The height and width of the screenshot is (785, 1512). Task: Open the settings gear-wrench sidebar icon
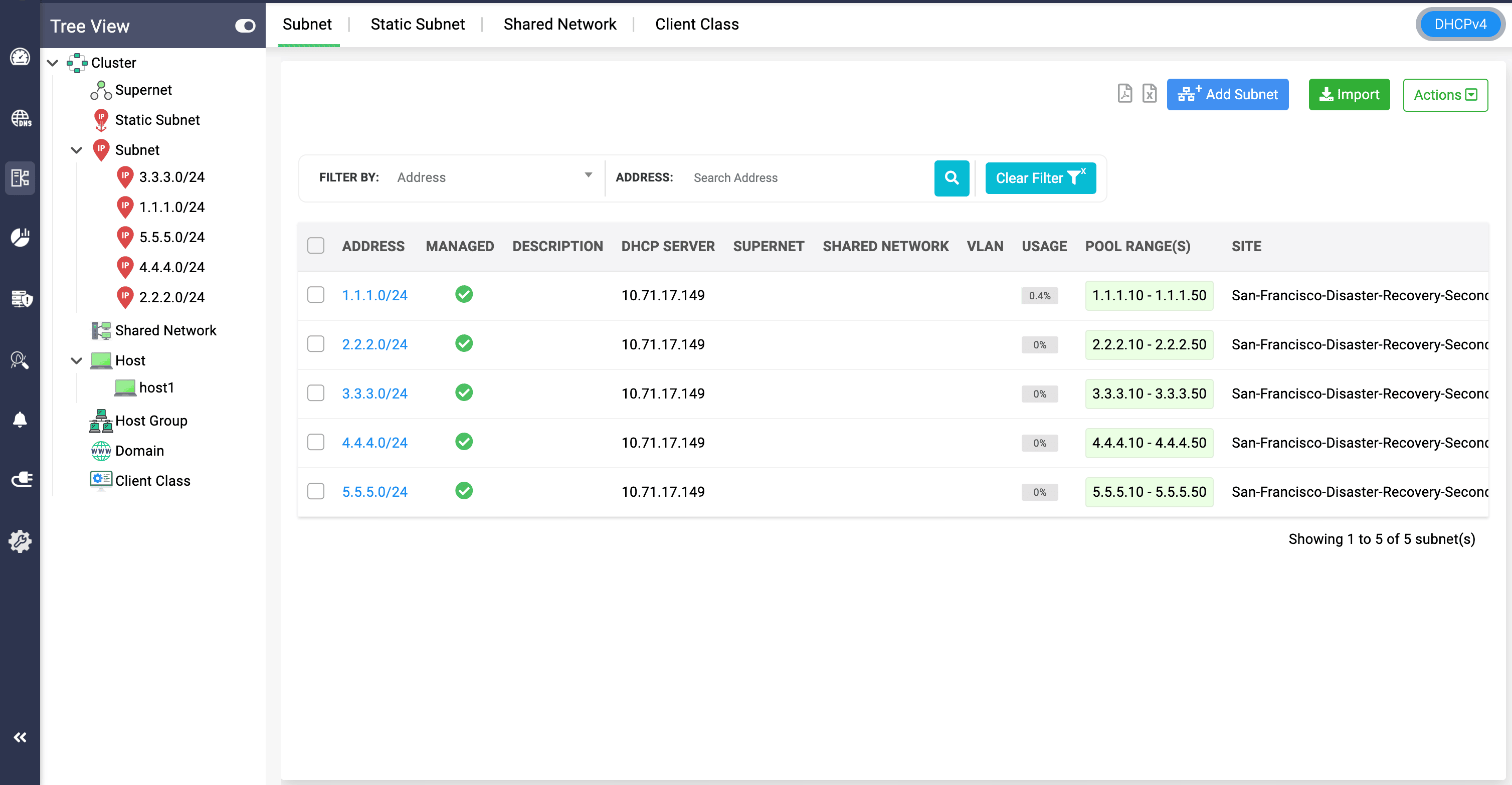(21, 540)
